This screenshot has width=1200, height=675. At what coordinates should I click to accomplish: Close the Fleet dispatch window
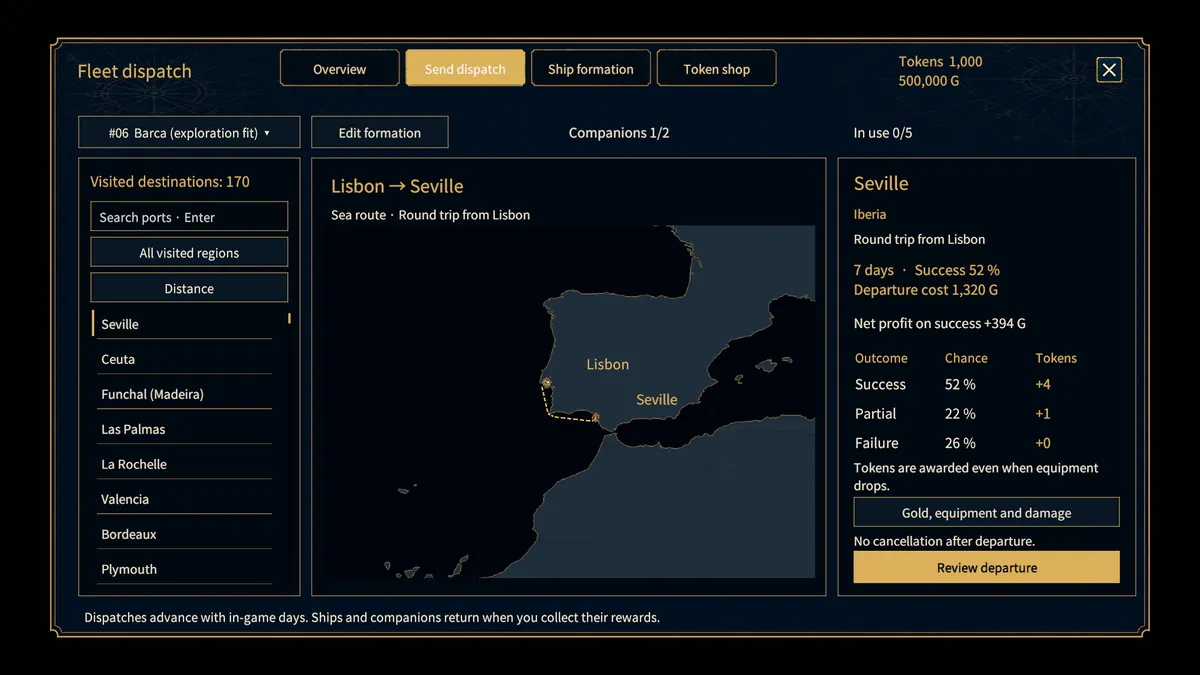(x=1109, y=69)
